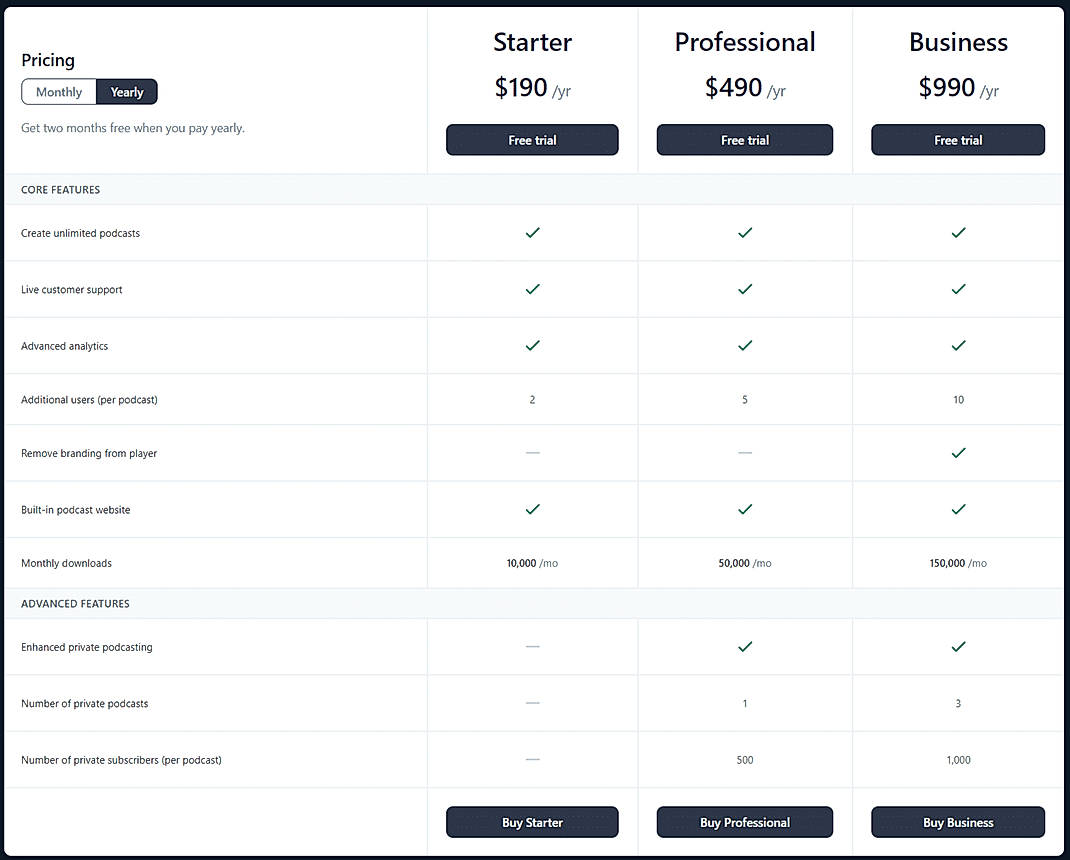The height and width of the screenshot is (860, 1070).
Task: Click the Business remove branding checkmark
Action: pos(958,452)
